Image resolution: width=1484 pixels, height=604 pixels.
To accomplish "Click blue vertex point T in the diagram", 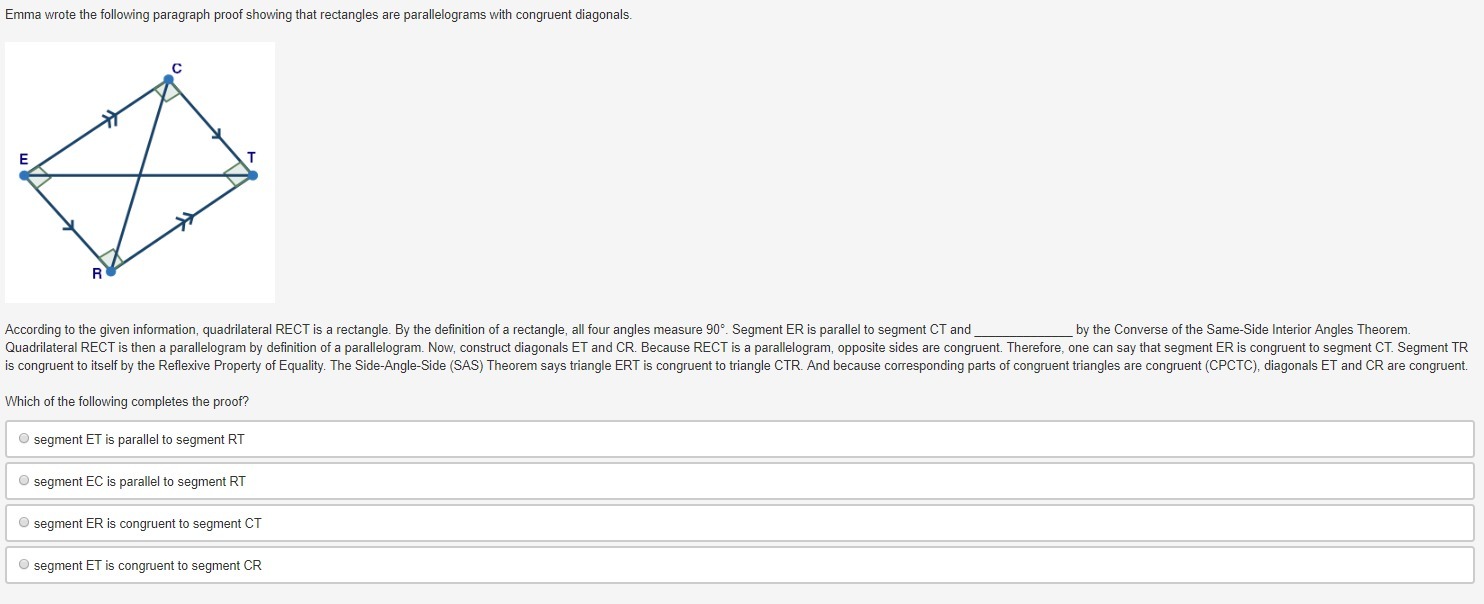I will [x=252, y=175].
